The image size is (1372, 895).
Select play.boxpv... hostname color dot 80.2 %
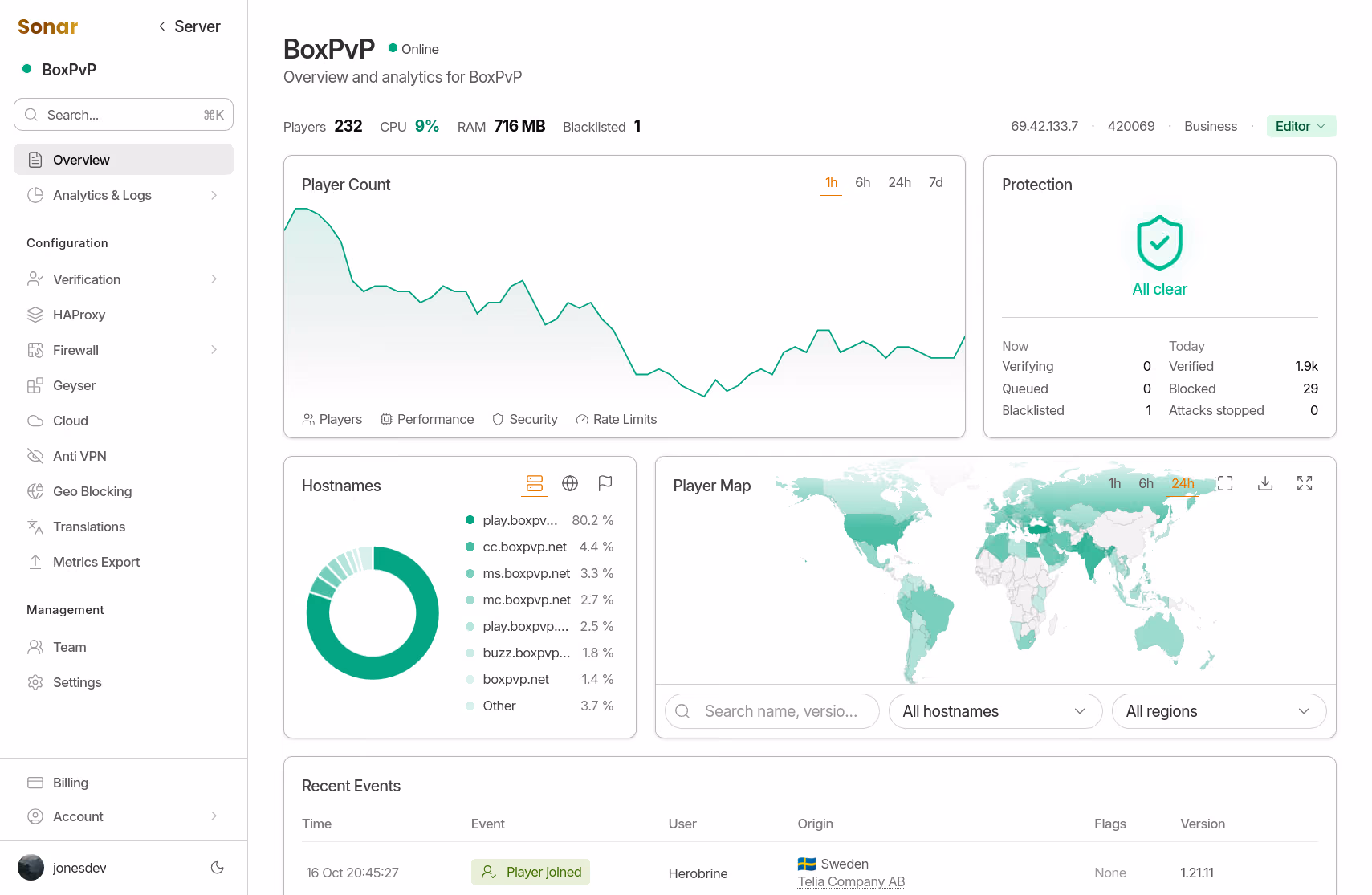click(470, 520)
